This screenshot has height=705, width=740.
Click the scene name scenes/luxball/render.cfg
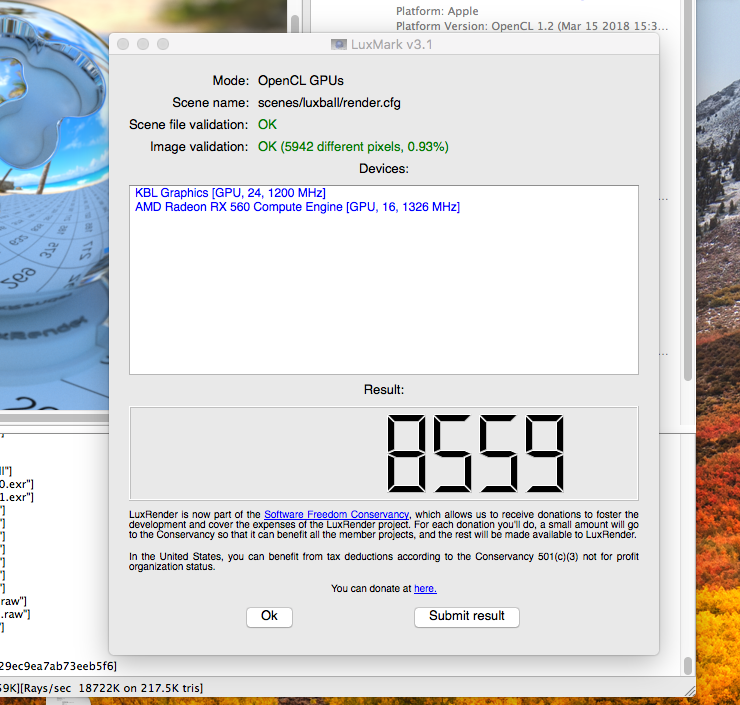point(329,103)
